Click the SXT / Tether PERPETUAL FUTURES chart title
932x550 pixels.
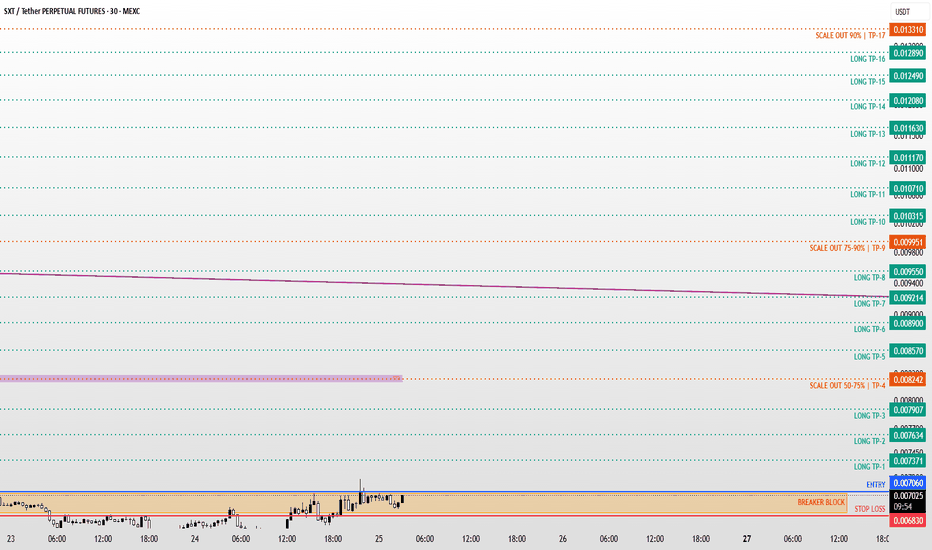(72, 11)
